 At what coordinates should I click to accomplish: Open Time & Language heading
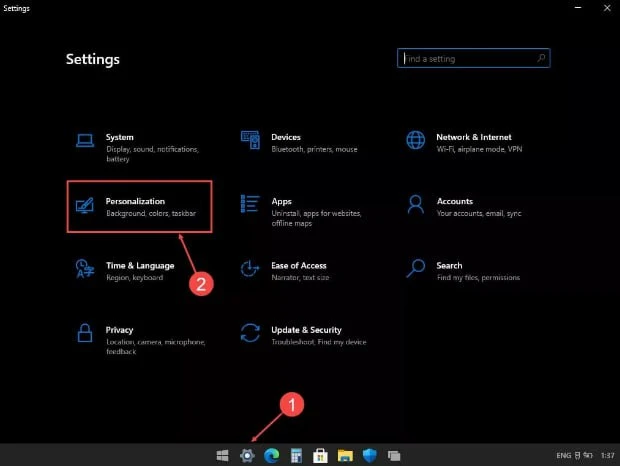140,266
